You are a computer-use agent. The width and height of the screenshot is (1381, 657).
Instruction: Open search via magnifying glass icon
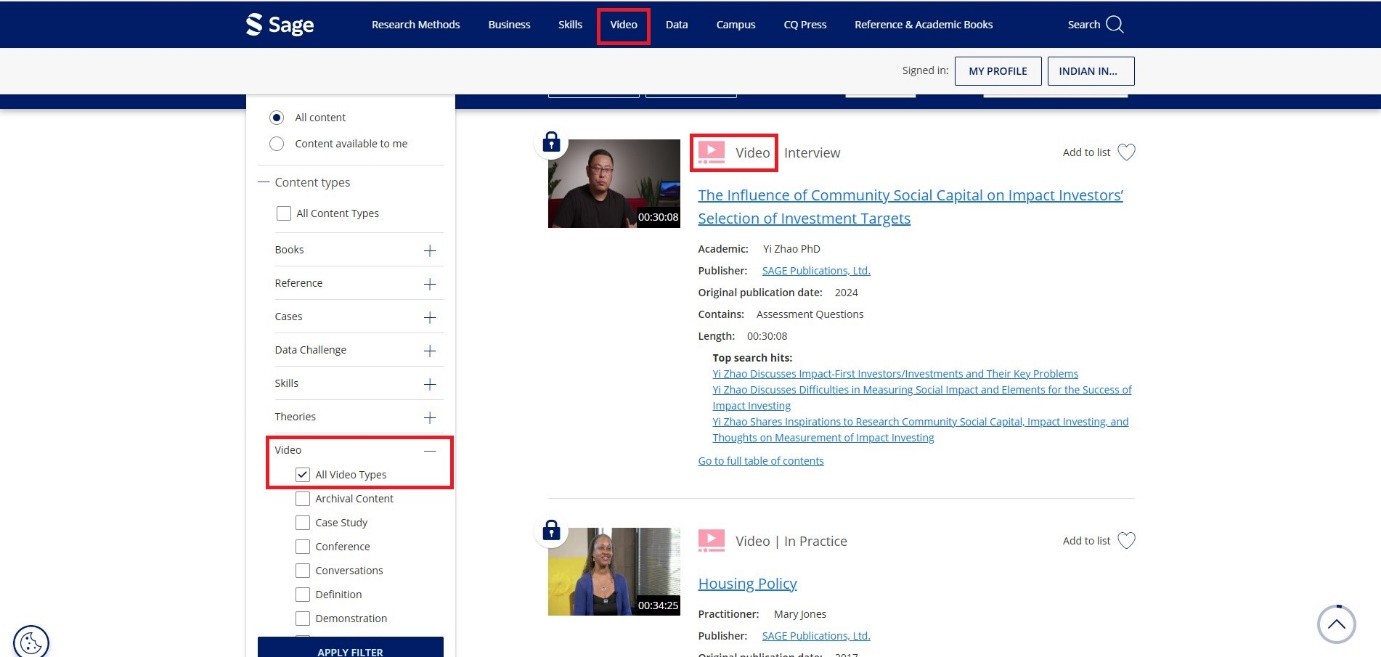1114,25
